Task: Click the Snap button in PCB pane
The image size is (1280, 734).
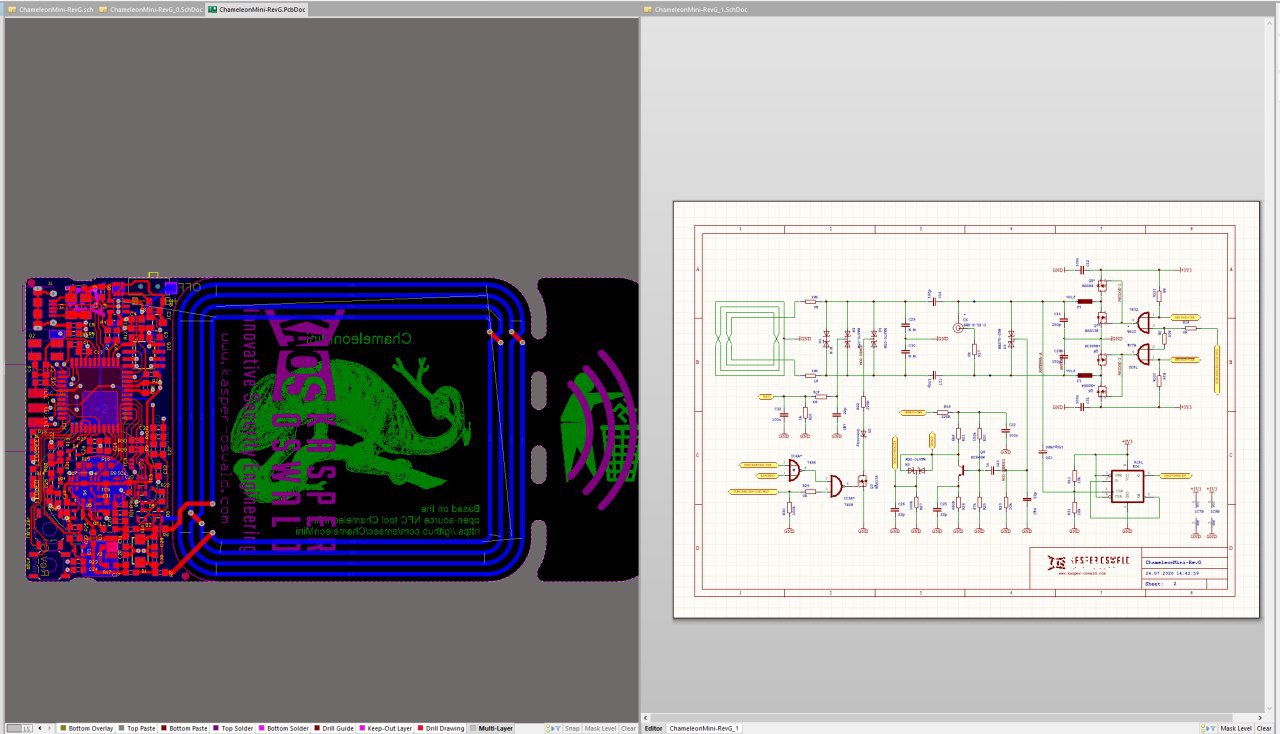Action: [x=572, y=728]
